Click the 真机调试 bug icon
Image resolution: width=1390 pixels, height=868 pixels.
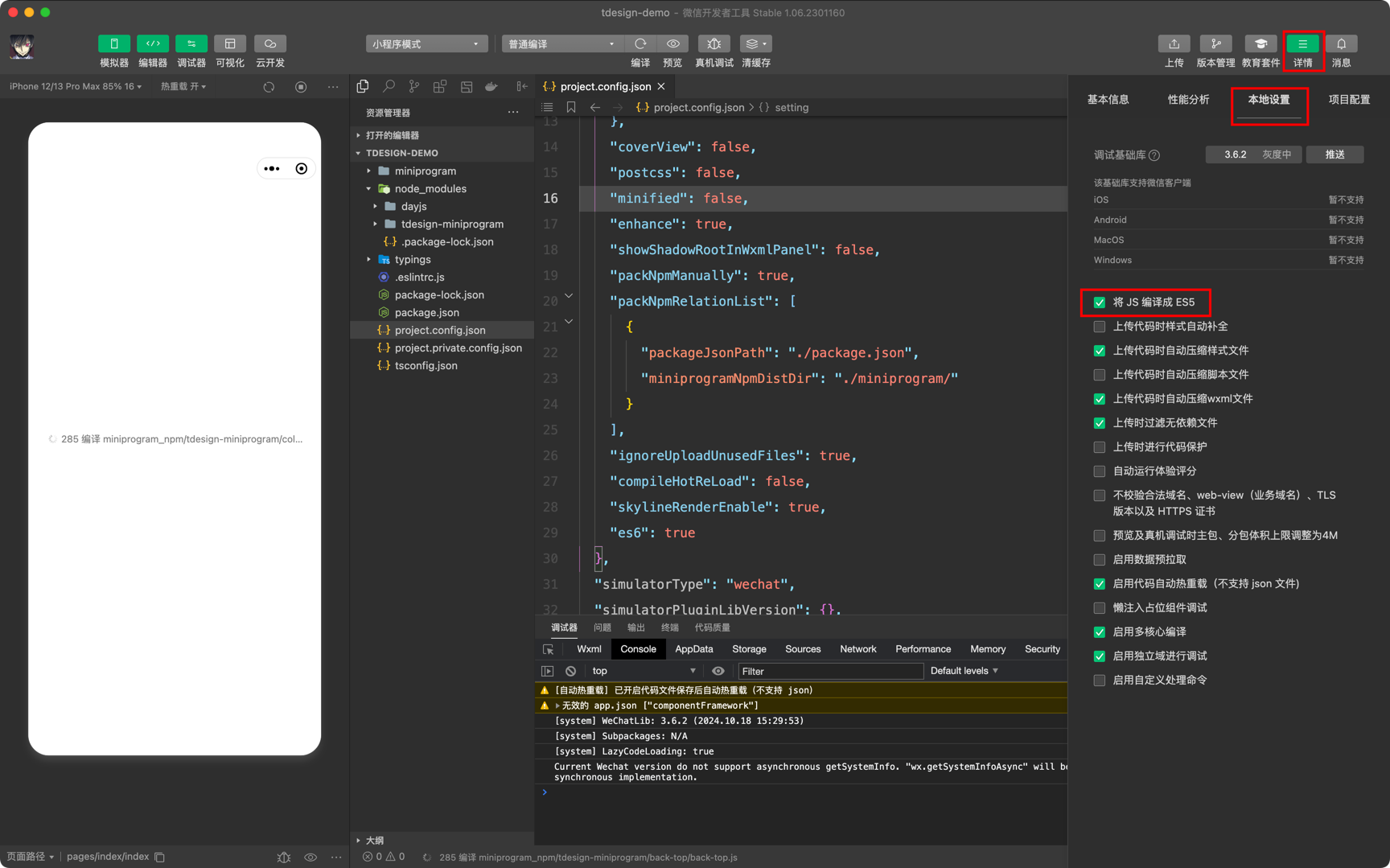pyautogui.click(x=714, y=43)
